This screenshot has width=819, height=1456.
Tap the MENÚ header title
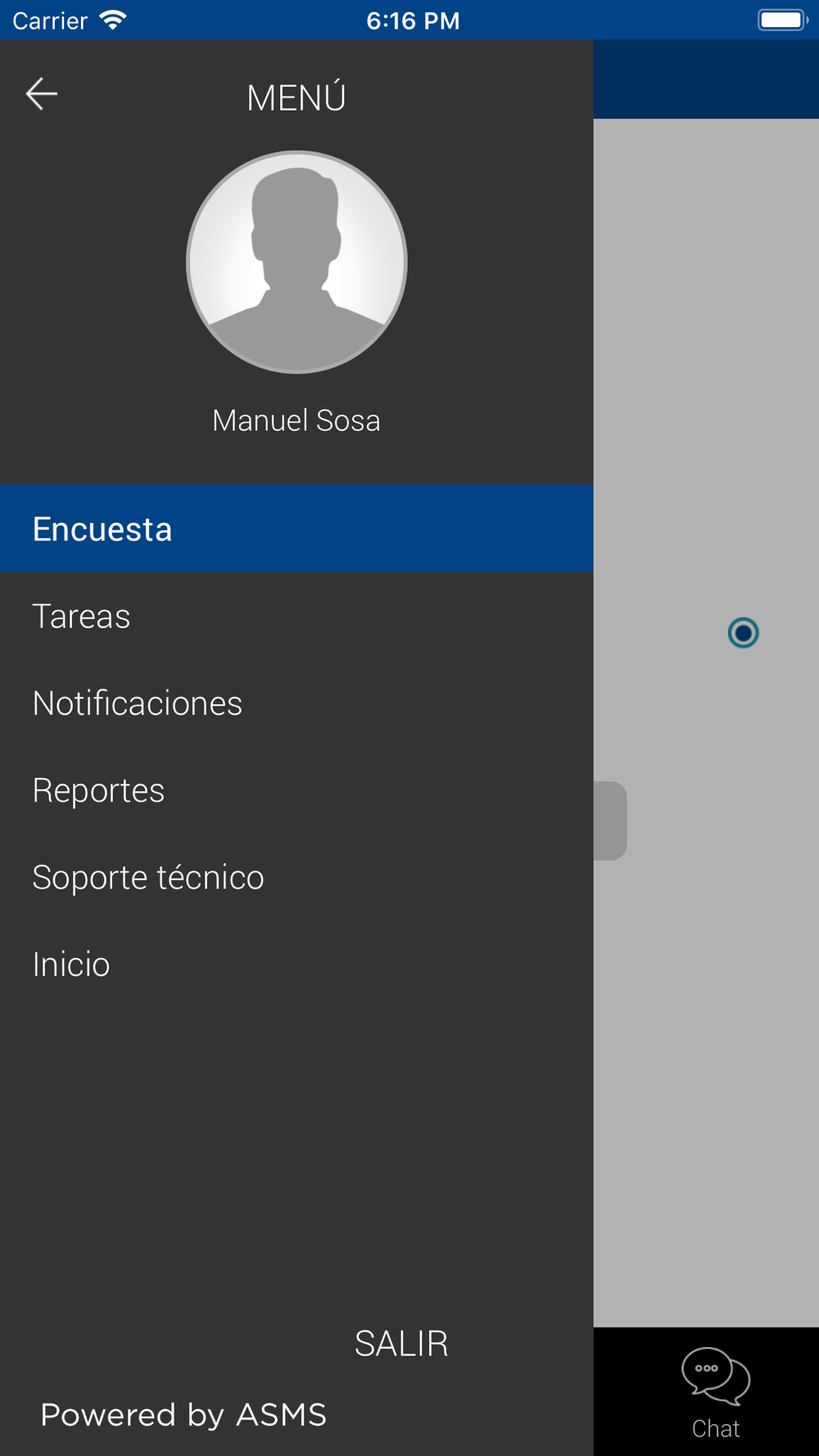coord(296,97)
